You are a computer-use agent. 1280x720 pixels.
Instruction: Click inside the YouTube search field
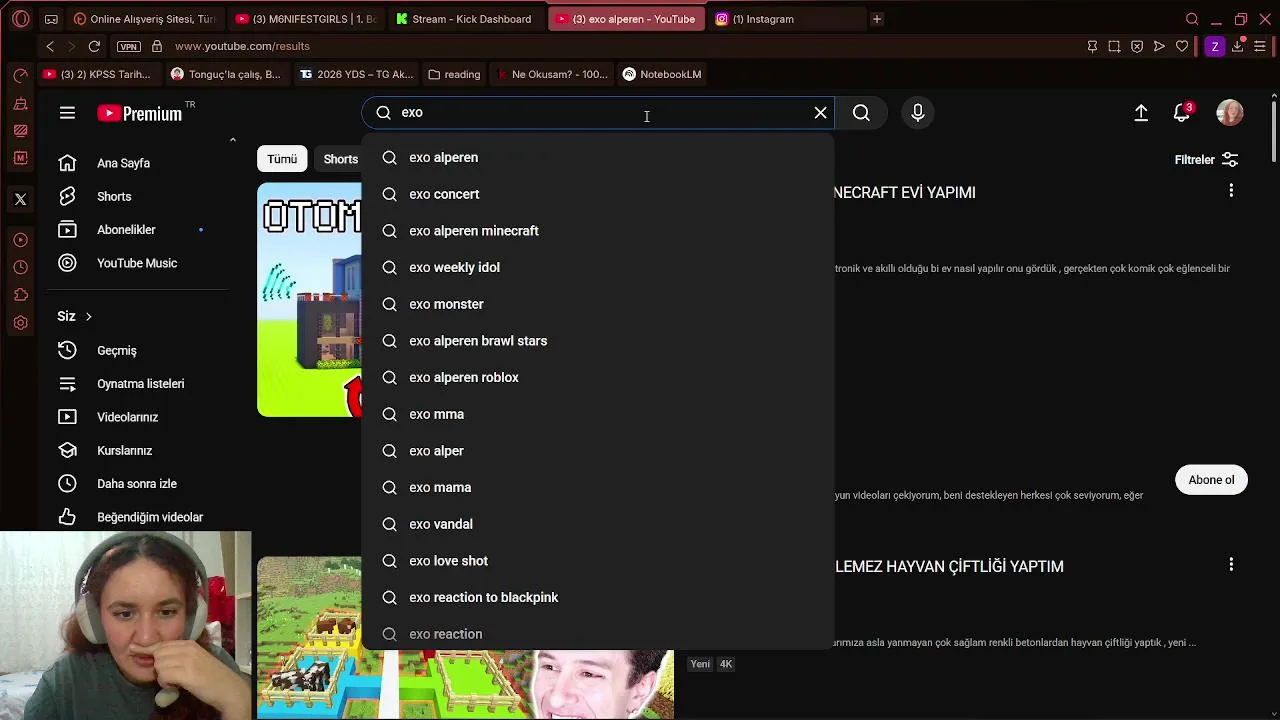(600, 113)
